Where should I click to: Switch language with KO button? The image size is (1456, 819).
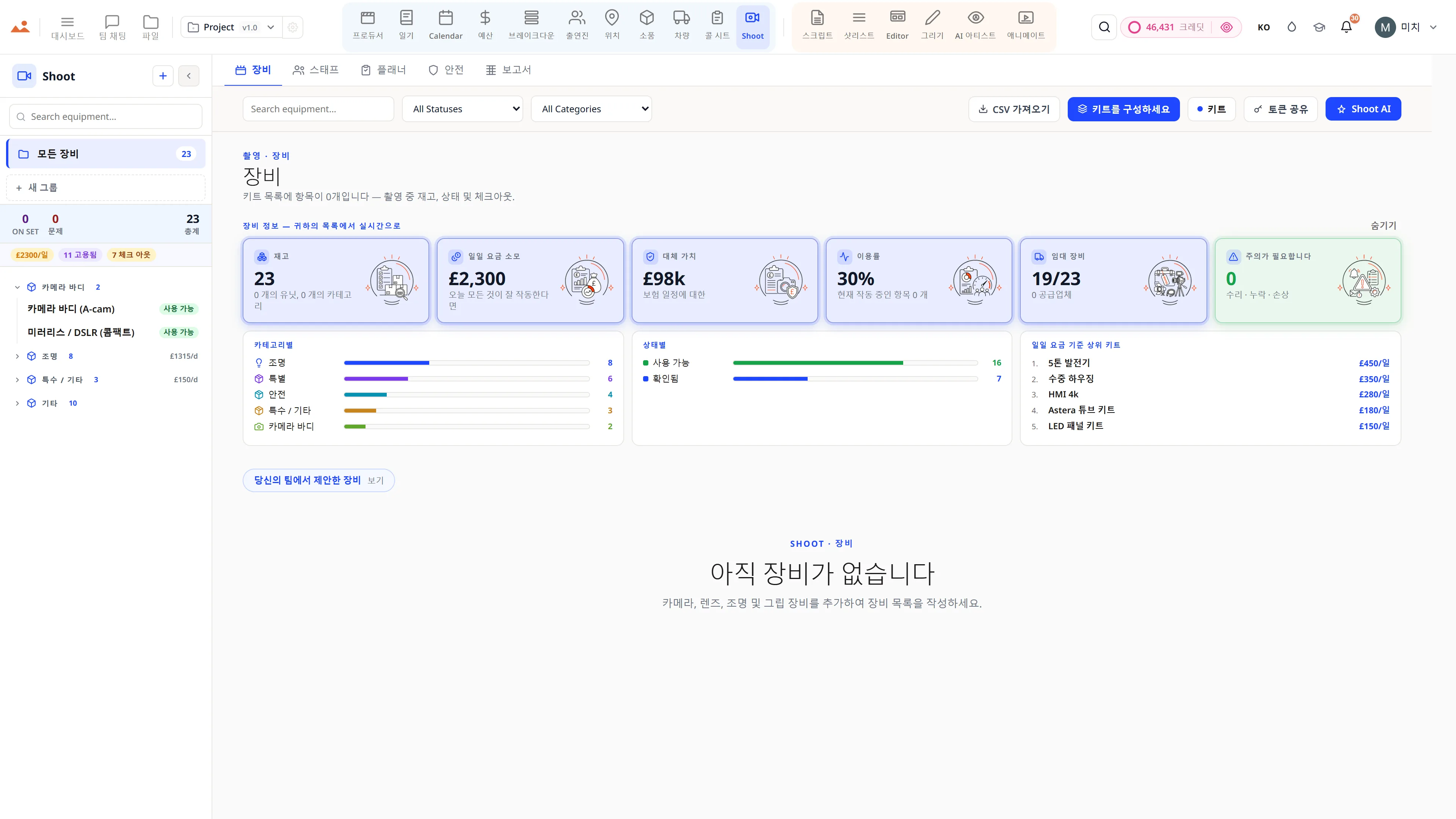pyautogui.click(x=1264, y=27)
